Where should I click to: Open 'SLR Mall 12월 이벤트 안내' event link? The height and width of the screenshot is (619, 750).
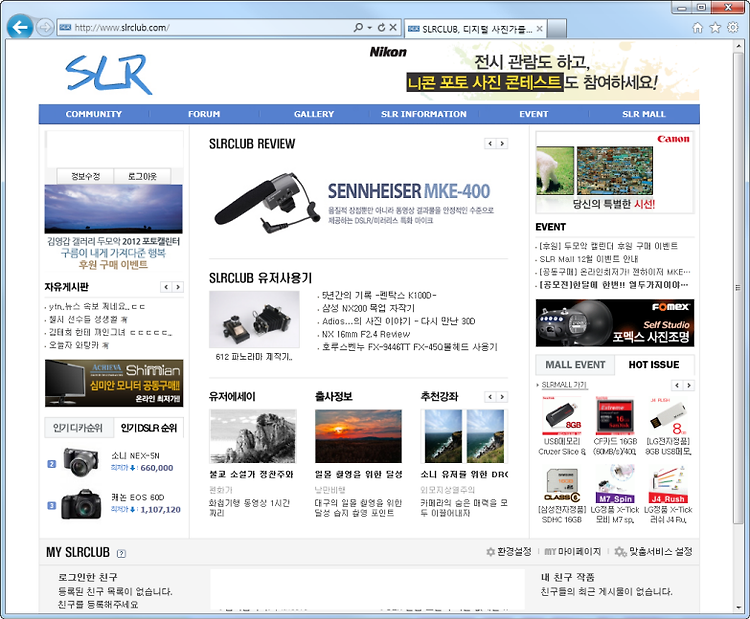[x=588, y=259]
